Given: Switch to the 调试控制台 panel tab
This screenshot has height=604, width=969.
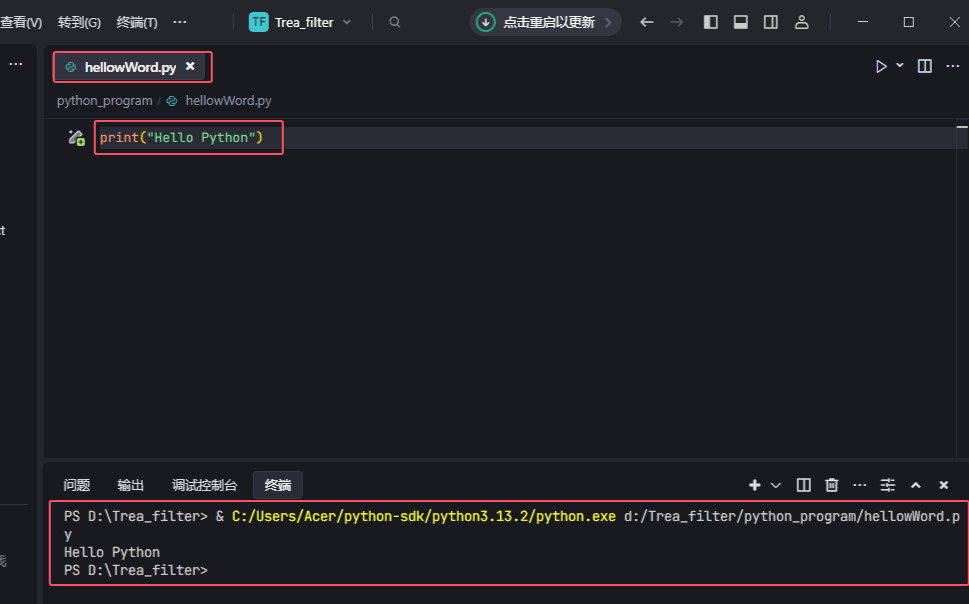Looking at the screenshot, I should (x=205, y=485).
